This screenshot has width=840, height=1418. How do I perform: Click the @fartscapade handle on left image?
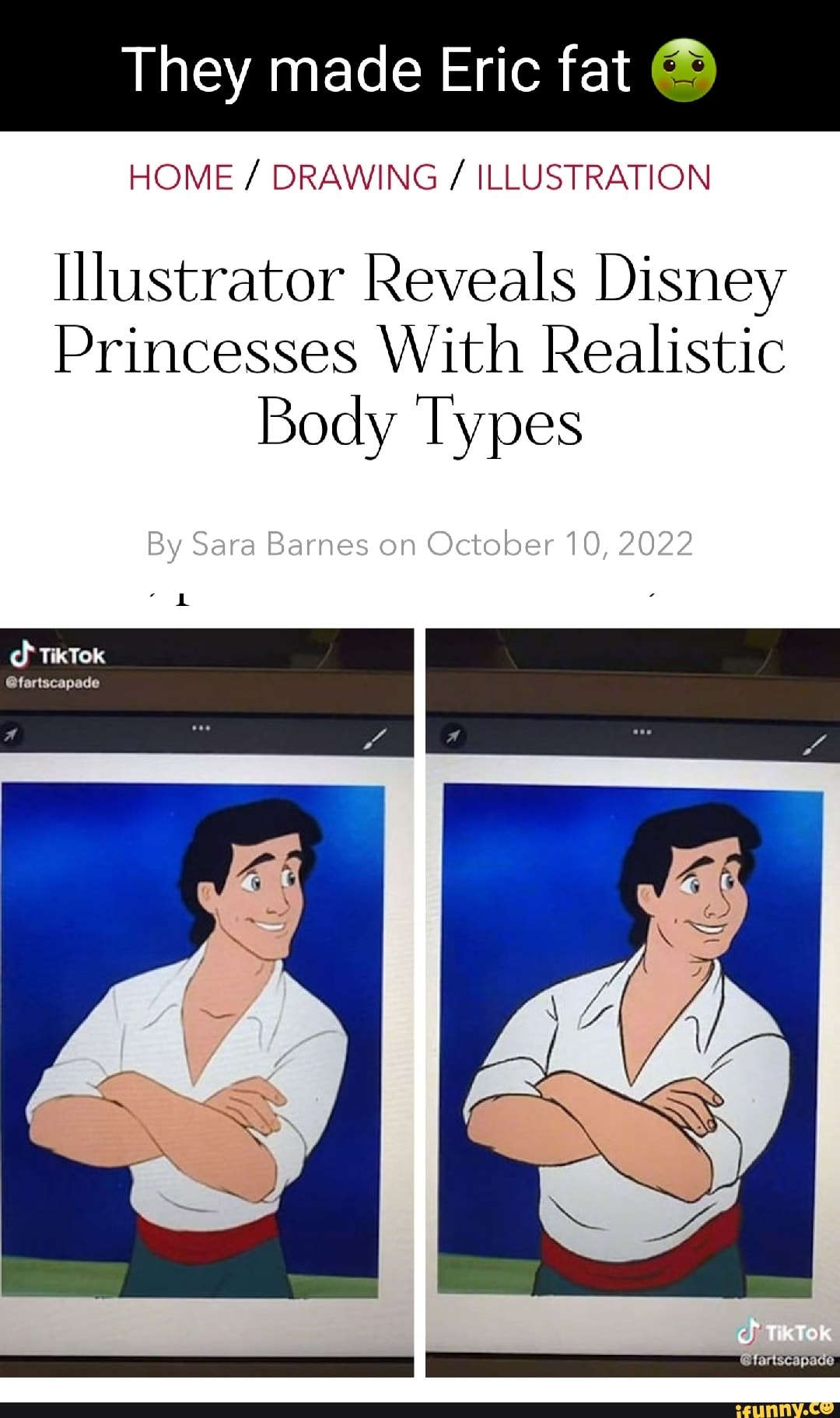tap(54, 682)
